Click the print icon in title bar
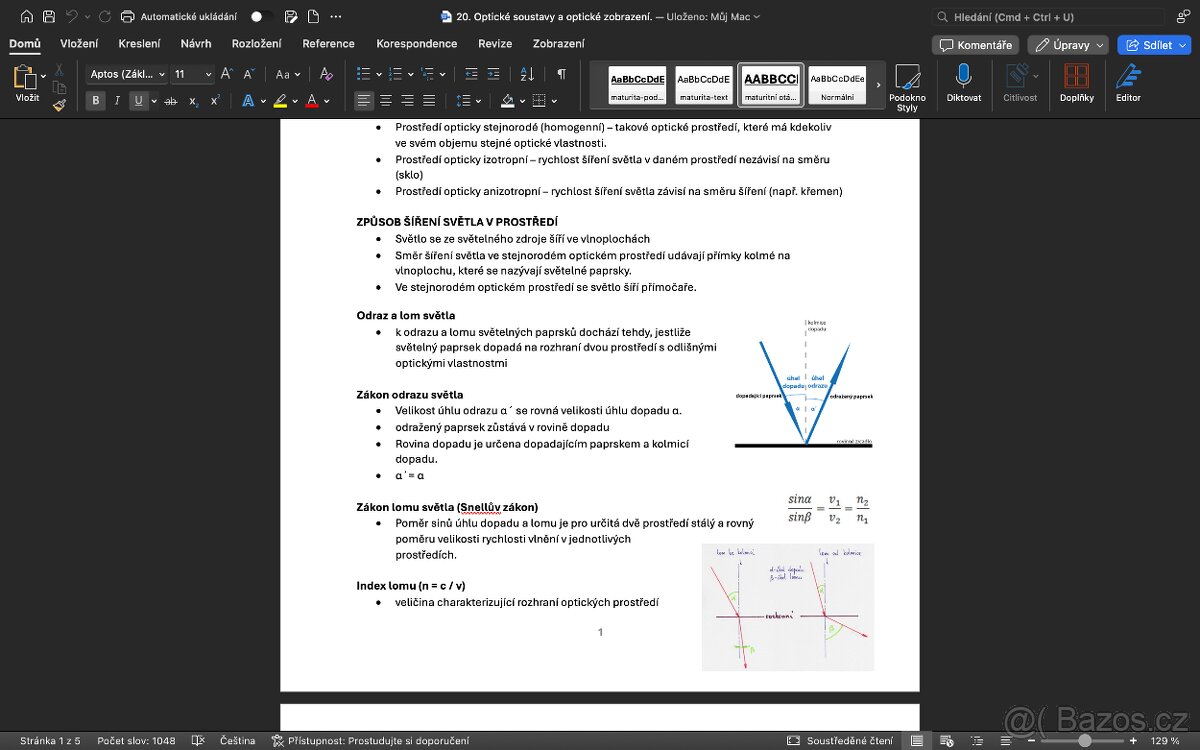 point(127,17)
